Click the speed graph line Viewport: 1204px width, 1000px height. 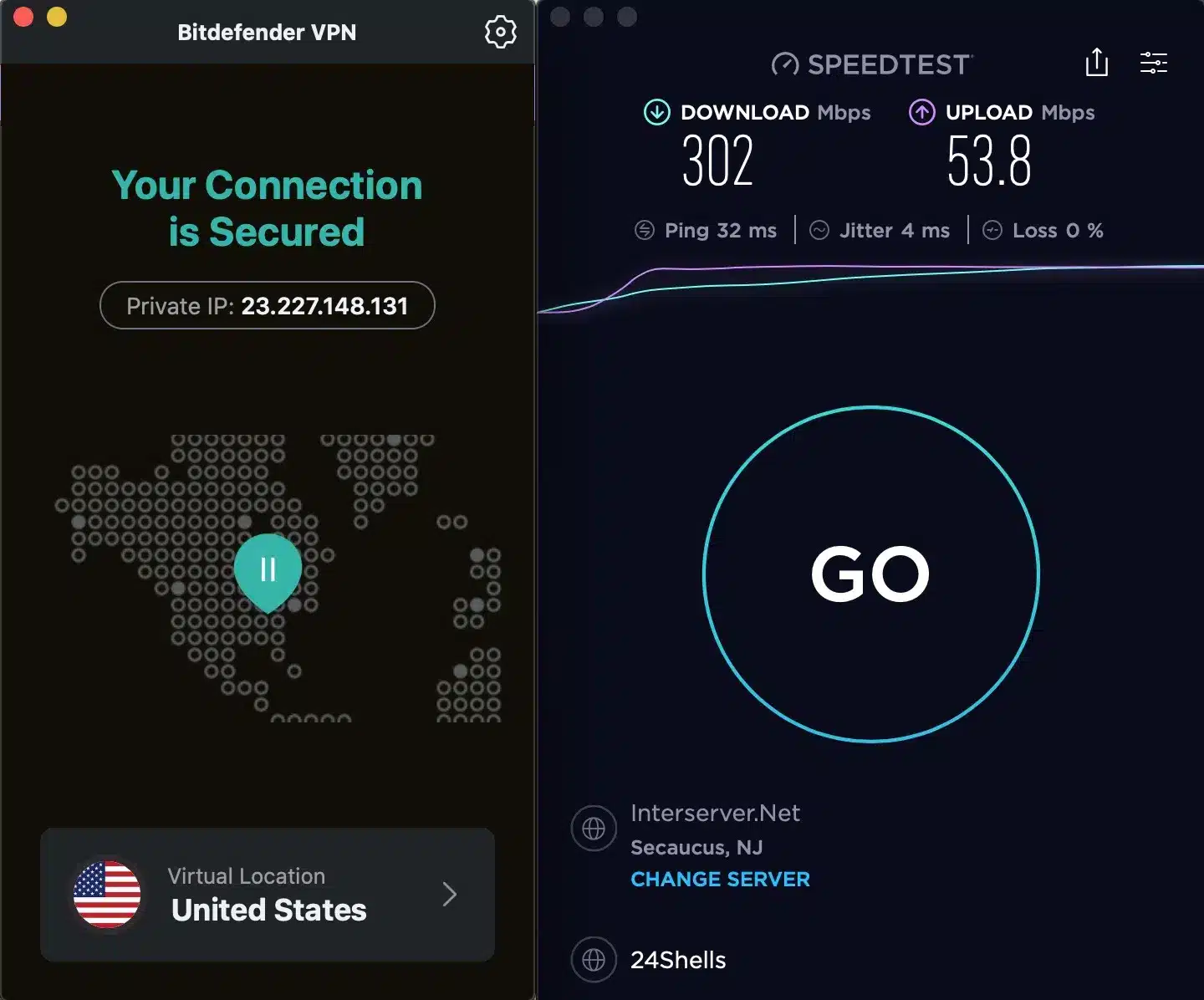point(870,277)
